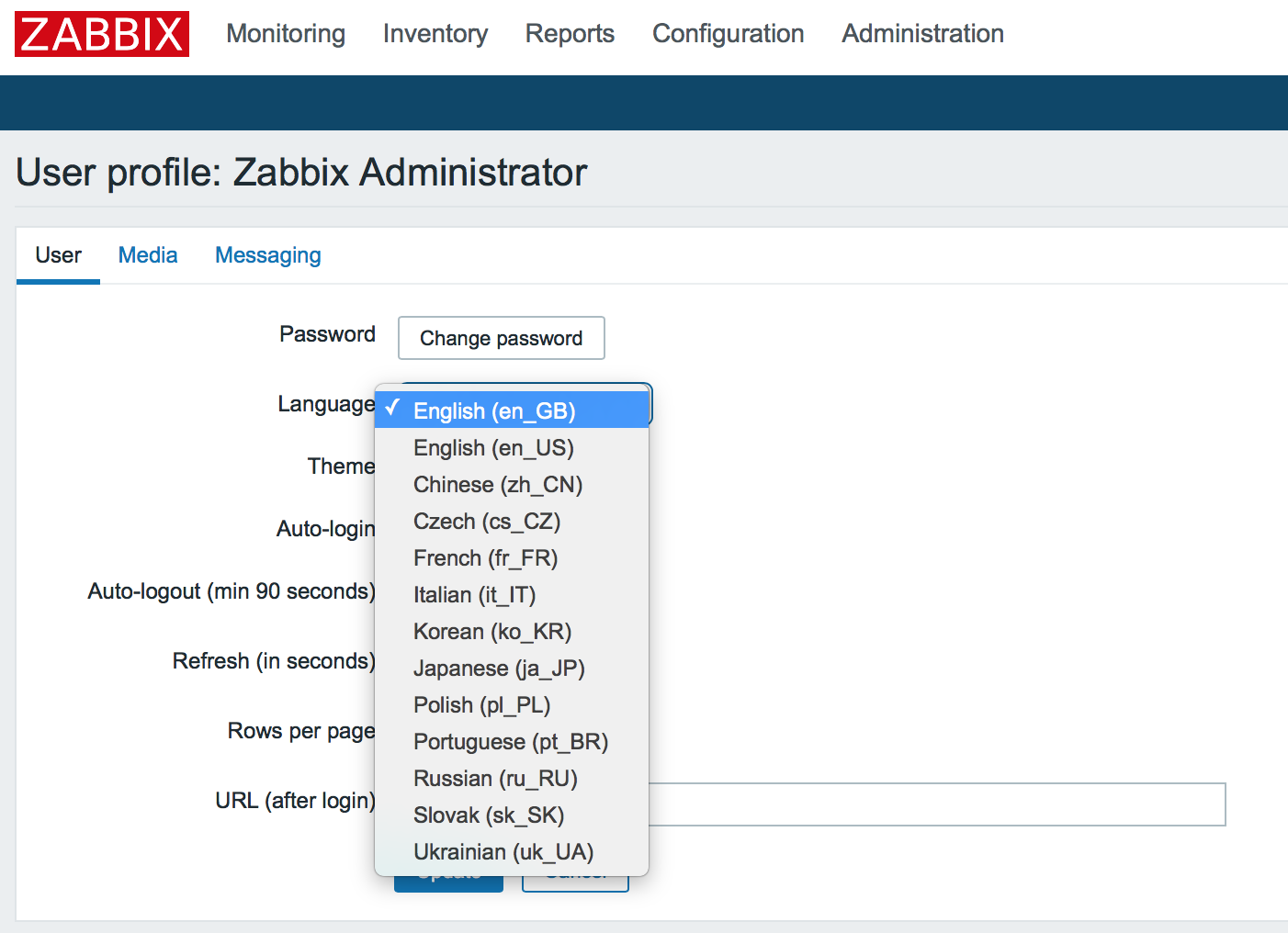The height and width of the screenshot is (933, 1288).
Task: Pick French (fr_FR) in the dropdown
Action: pyautogui.click(x=512, y=557)
